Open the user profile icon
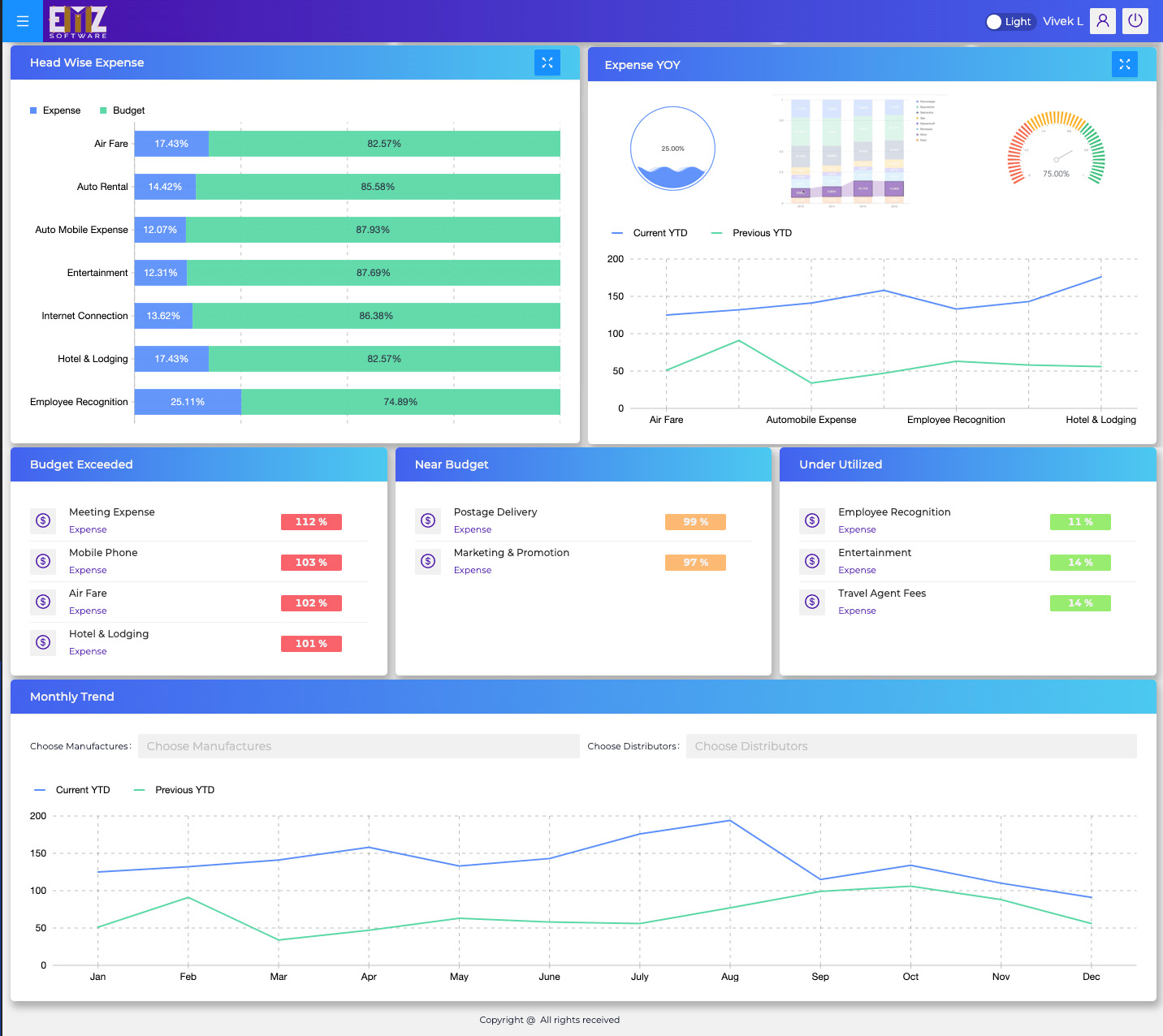The width and height of the screenshot is (1163, 1036). pos(1102,21)
